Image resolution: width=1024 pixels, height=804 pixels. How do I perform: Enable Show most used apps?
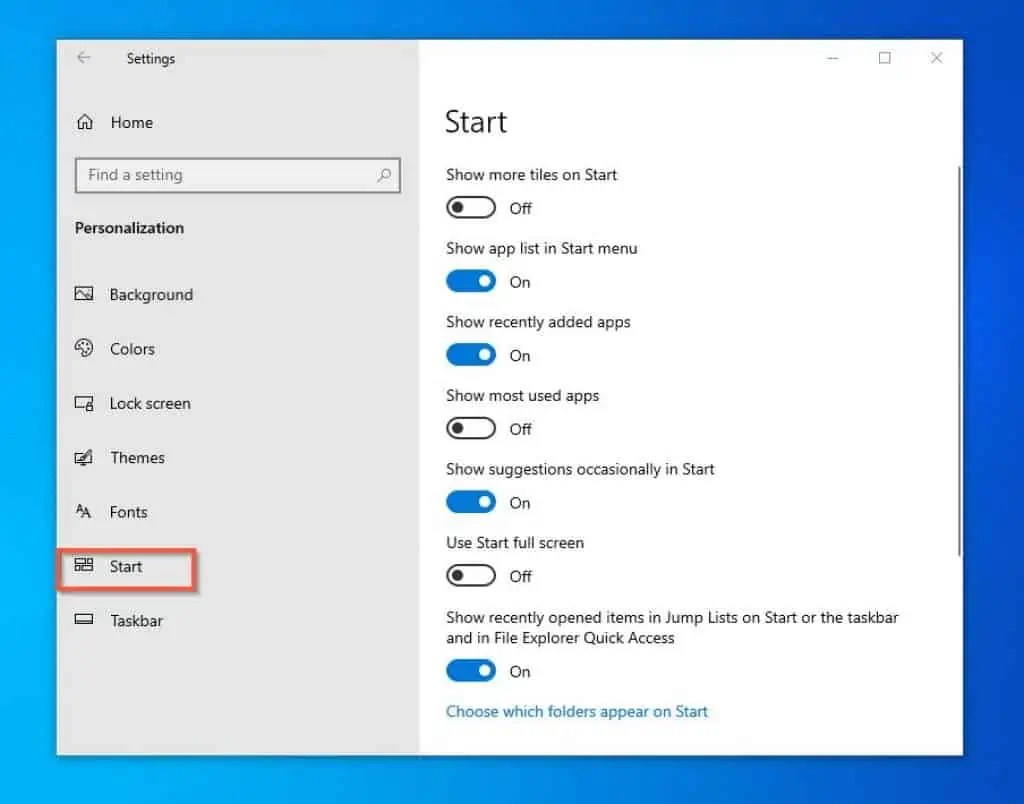pyautogui.click(x=470, y=428)
